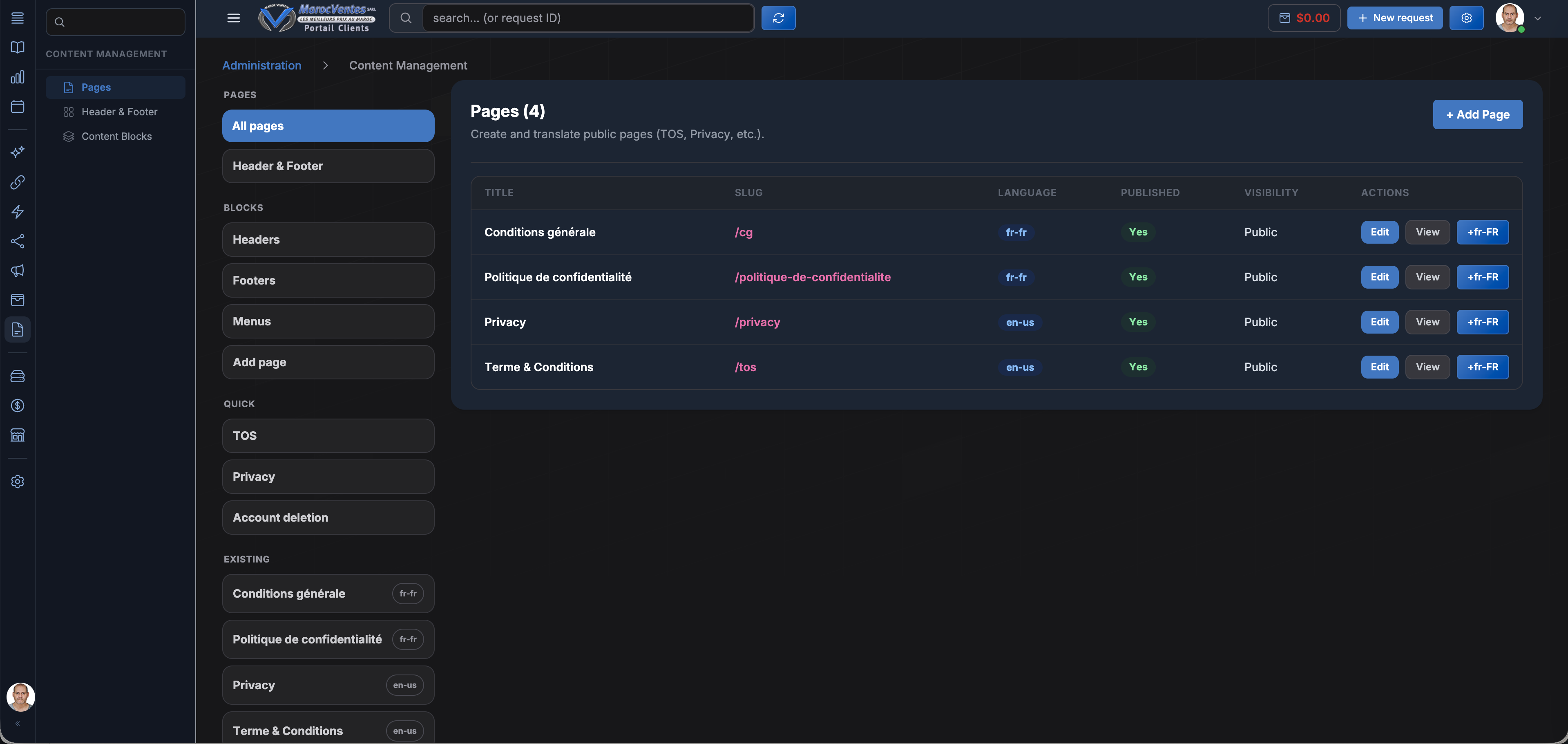Image resolution: width=1568 pixels, height=744 pixels.
Task: Open the sparkles AI tool icon
Action: pyautogui.click(x=18, y=152)
